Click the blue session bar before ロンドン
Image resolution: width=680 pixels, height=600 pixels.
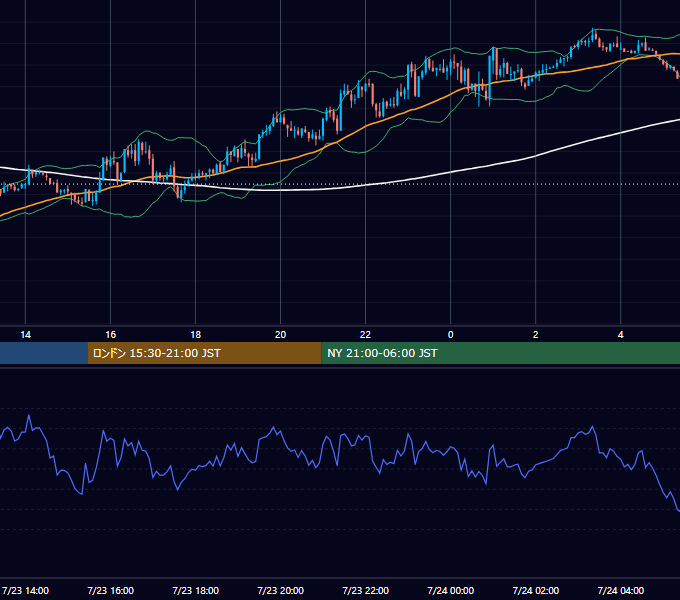(x=44, y=353)
